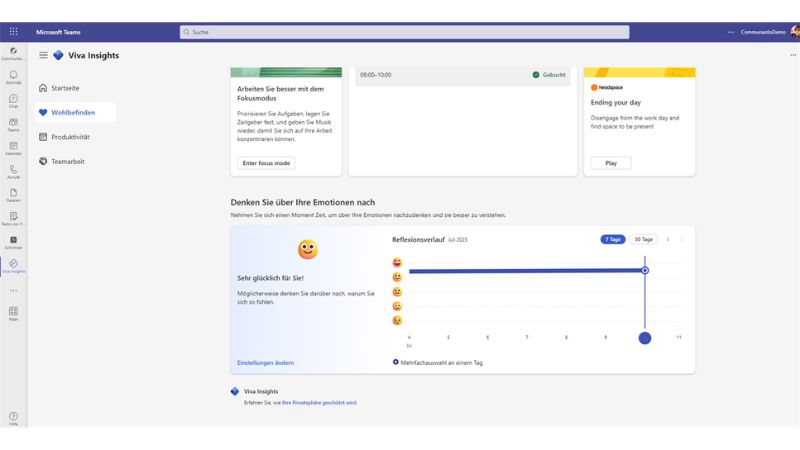The image size is (800, 450).
Task: Click Mehrfachauswahl an einem Tag legend
Action: click(x=437, y=363)
